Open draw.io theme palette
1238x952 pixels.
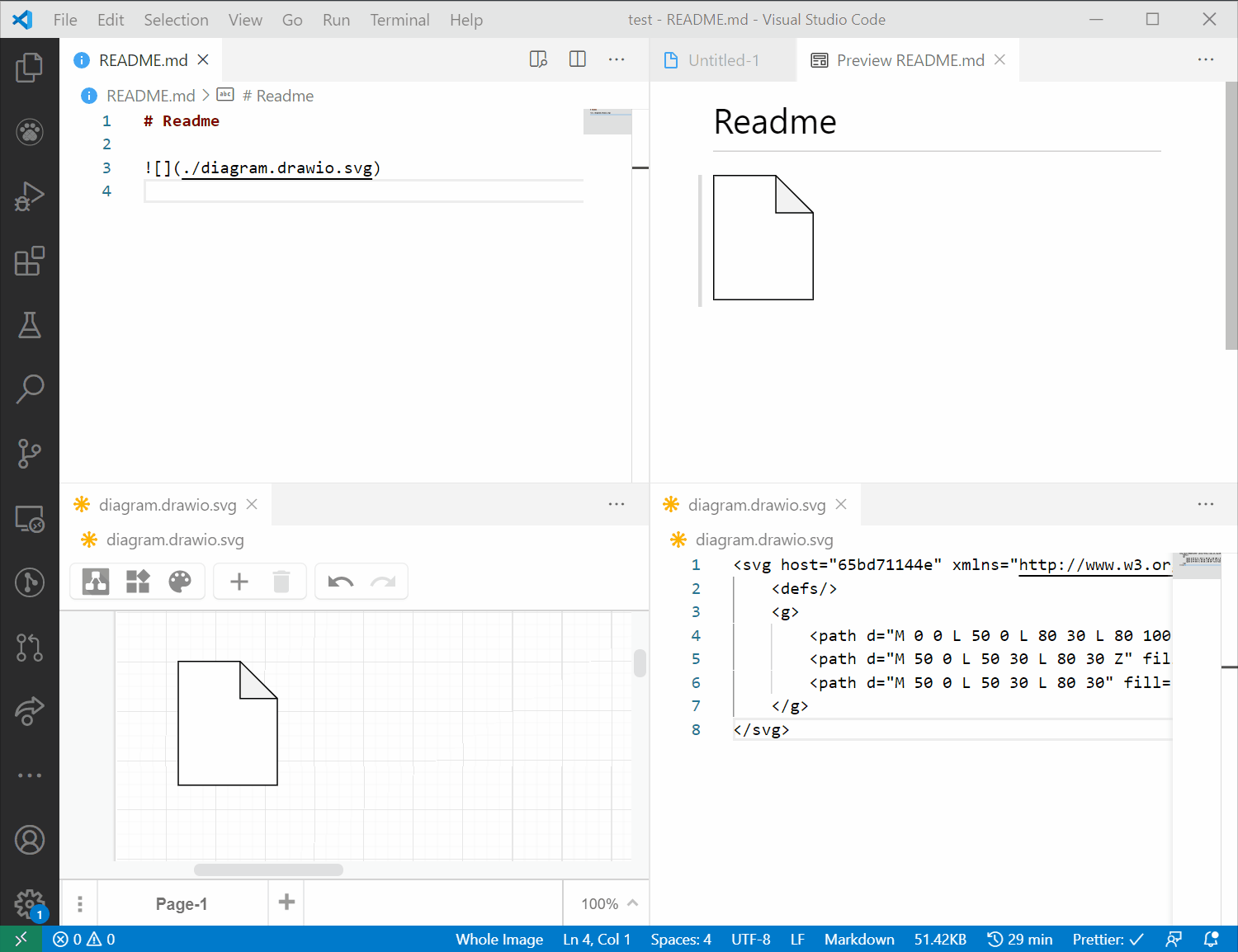[180, 582]
